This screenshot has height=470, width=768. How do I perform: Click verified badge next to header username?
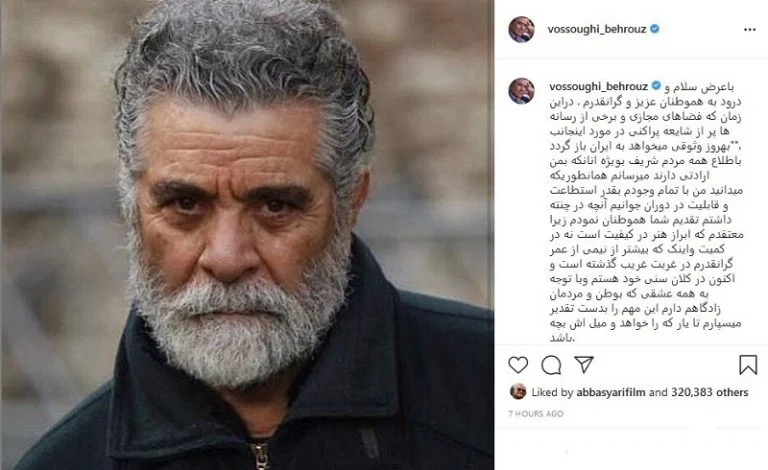(x=654, y=29)
